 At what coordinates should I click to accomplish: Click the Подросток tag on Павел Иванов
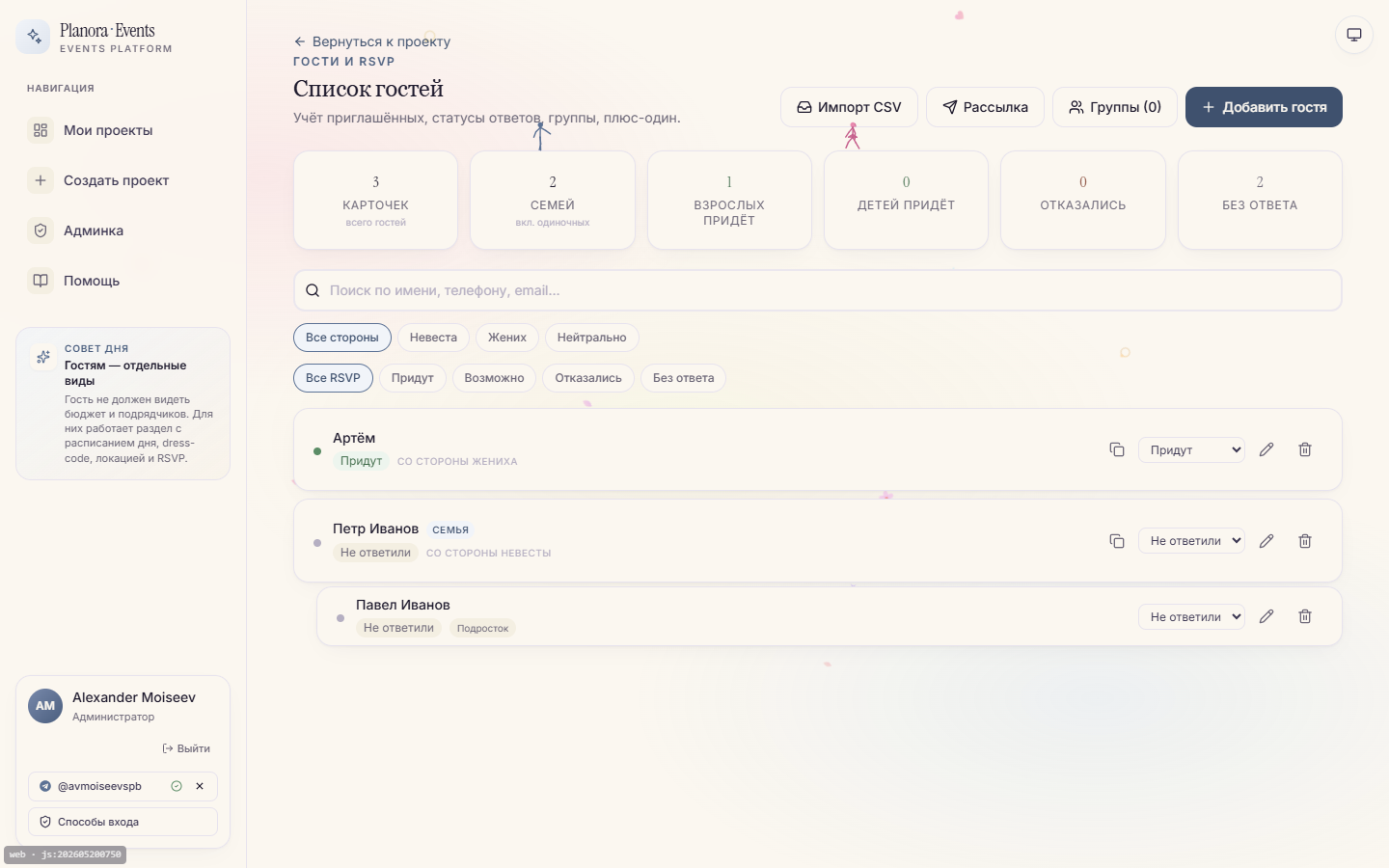pos(482,628)
